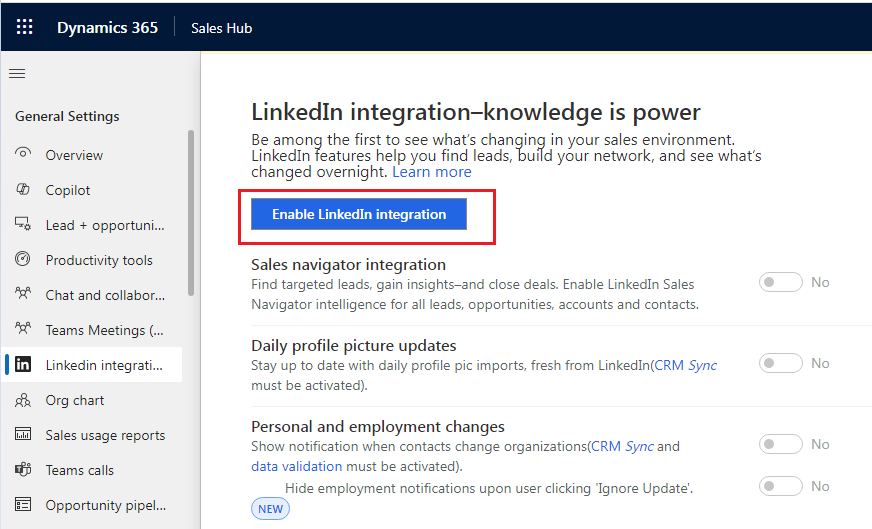Viewport: 872px width, 529px height.
Task: Open the app launcher waffle icon
Action: point(24,27)
